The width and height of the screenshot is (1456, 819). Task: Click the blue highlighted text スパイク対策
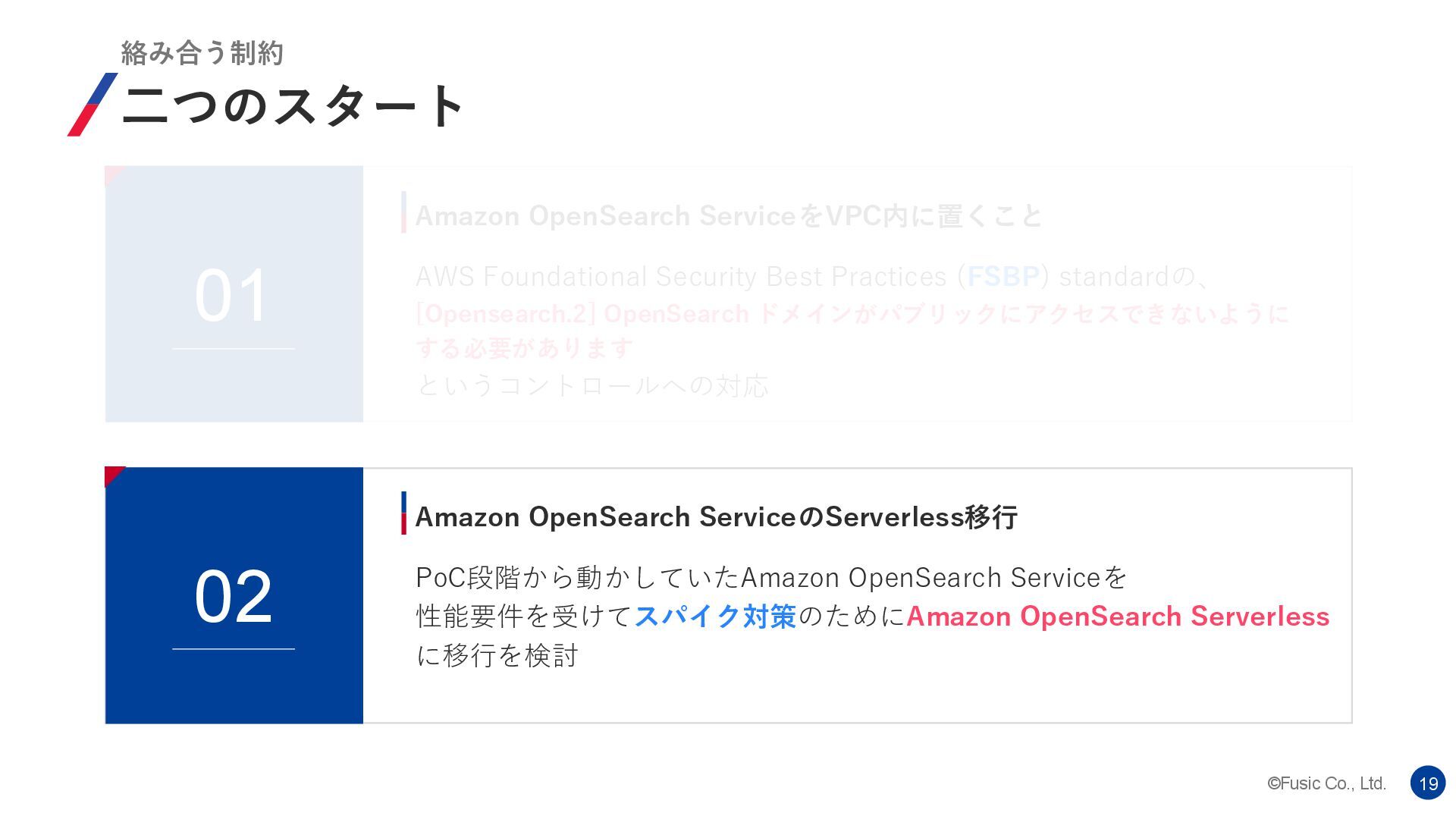715,617
